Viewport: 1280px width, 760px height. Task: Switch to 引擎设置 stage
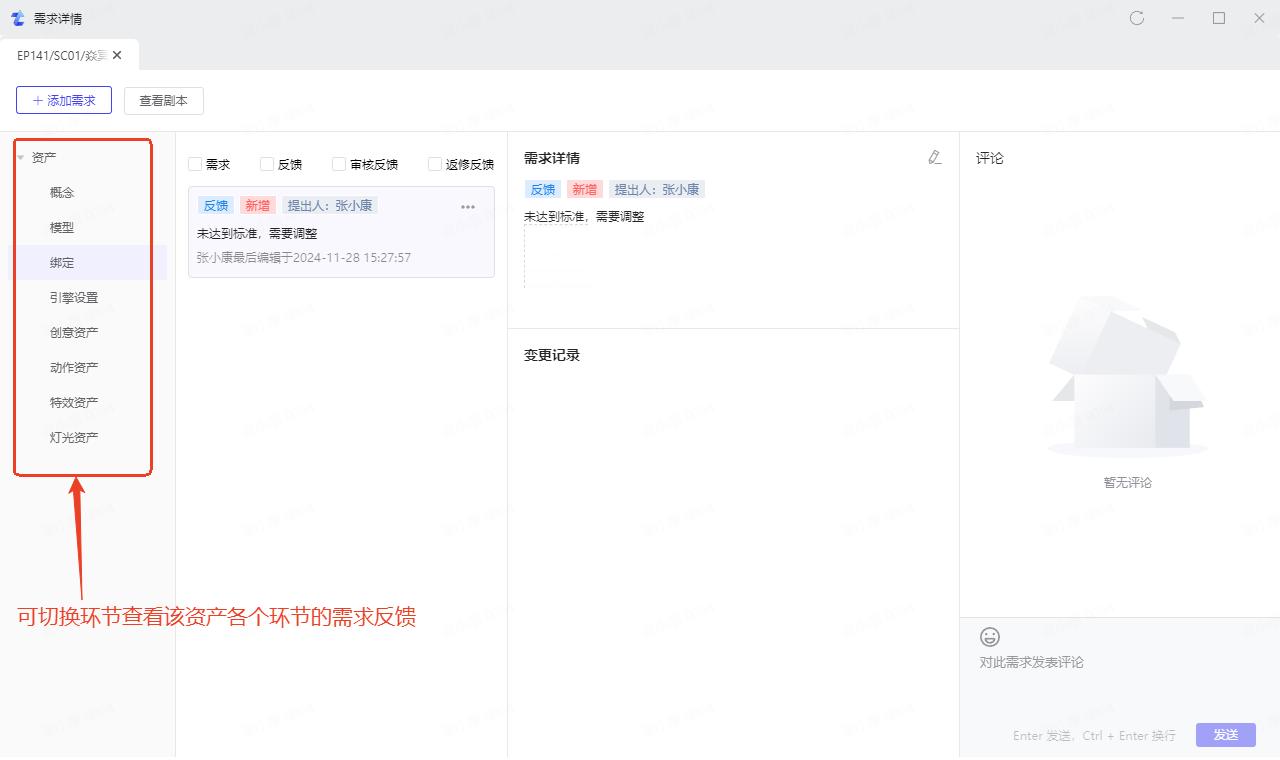point(74,297)
